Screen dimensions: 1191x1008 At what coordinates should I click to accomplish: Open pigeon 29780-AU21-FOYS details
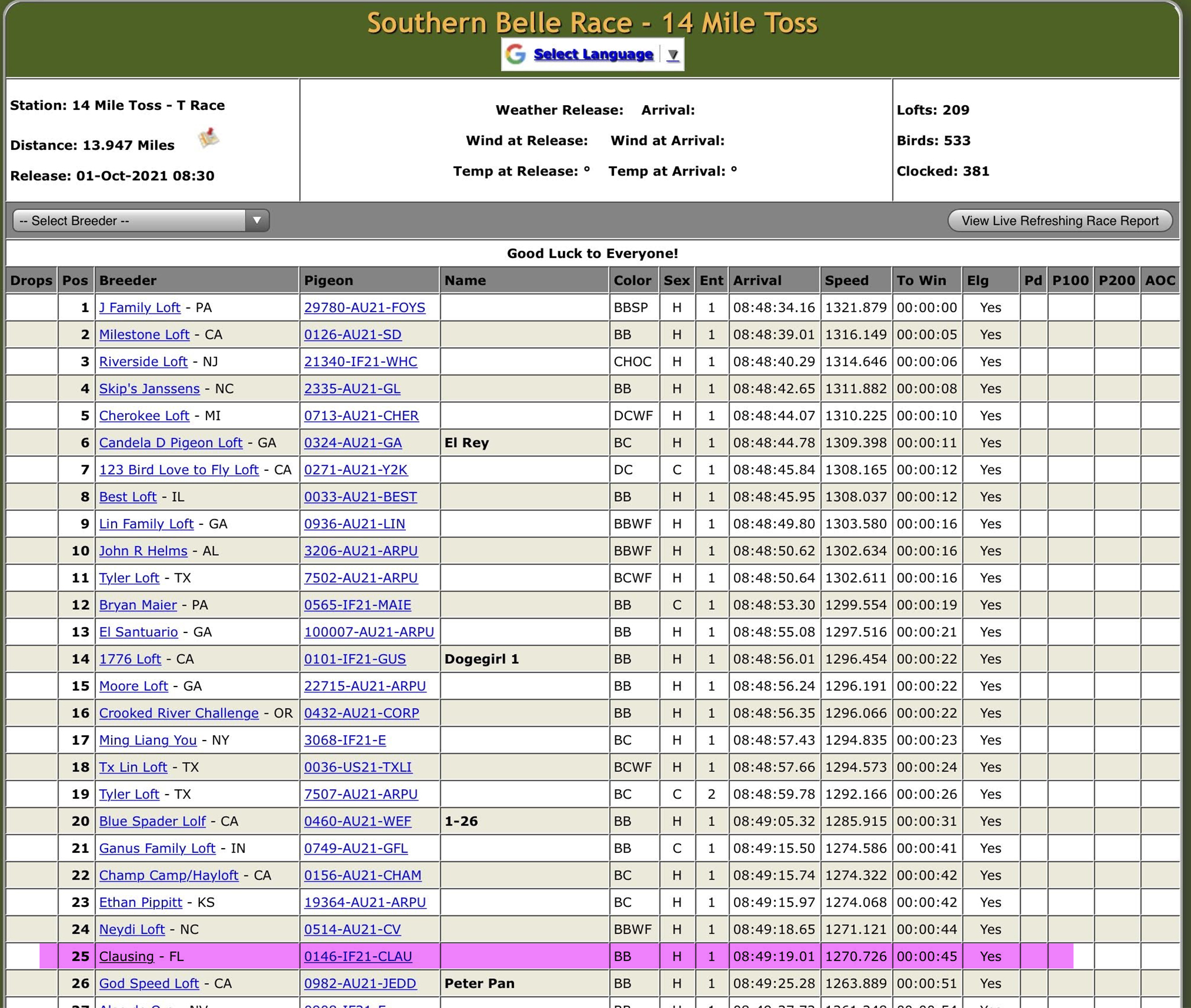[365, 308]
